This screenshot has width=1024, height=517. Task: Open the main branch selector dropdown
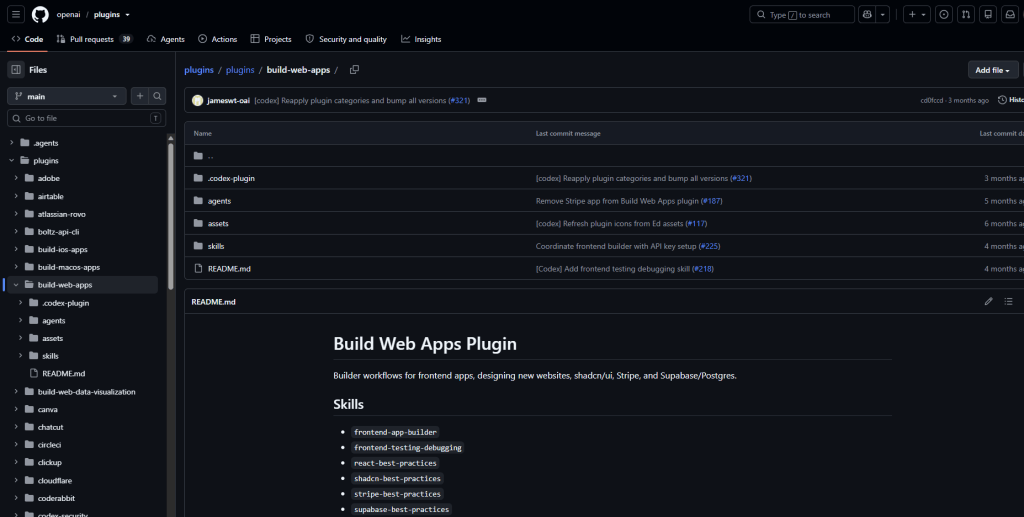click(67, 96)
